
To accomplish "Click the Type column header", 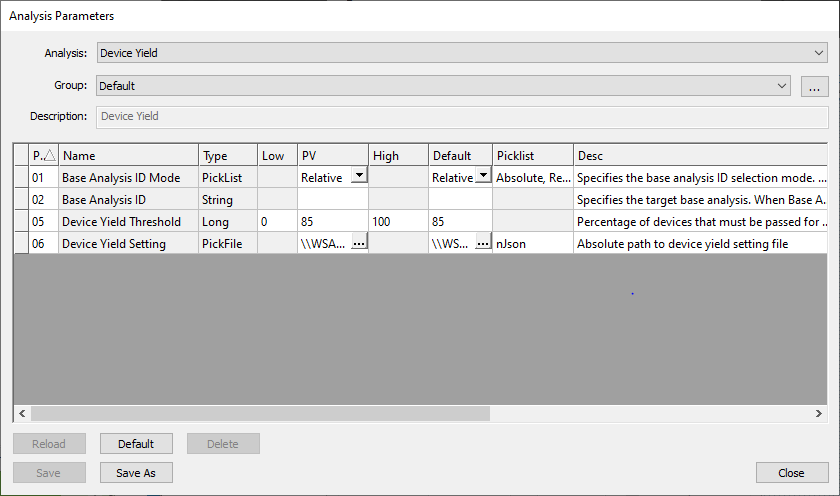I will click(227, 156).
